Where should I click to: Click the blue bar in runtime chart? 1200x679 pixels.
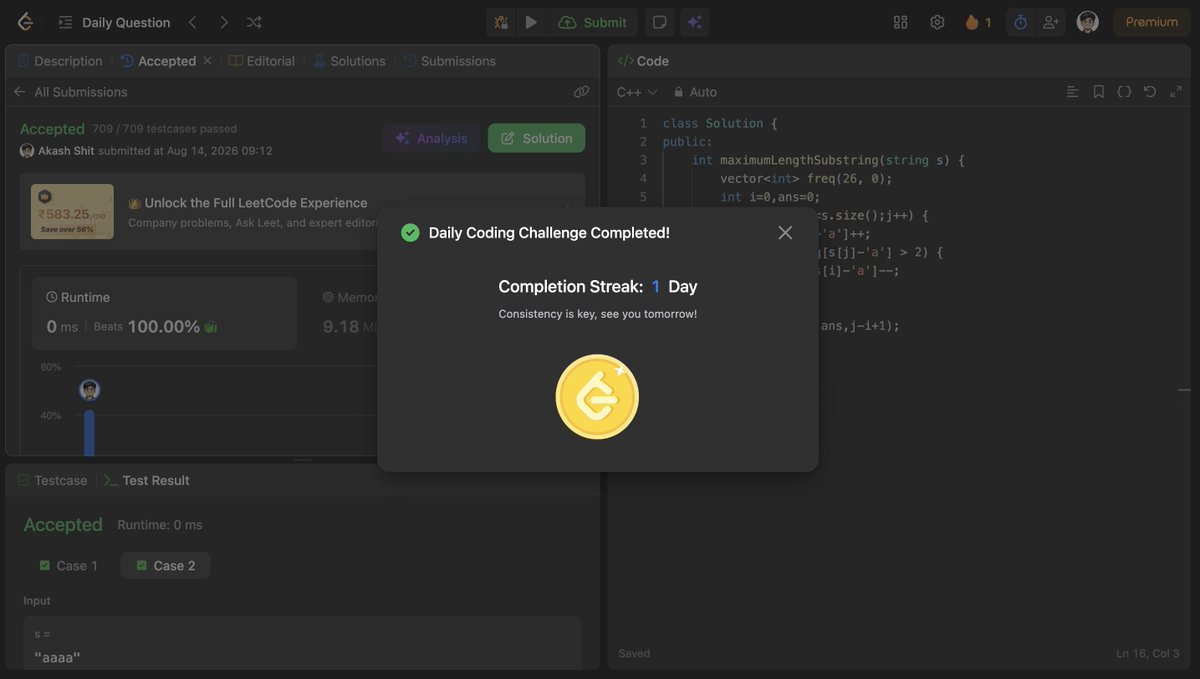pos(89,432)
